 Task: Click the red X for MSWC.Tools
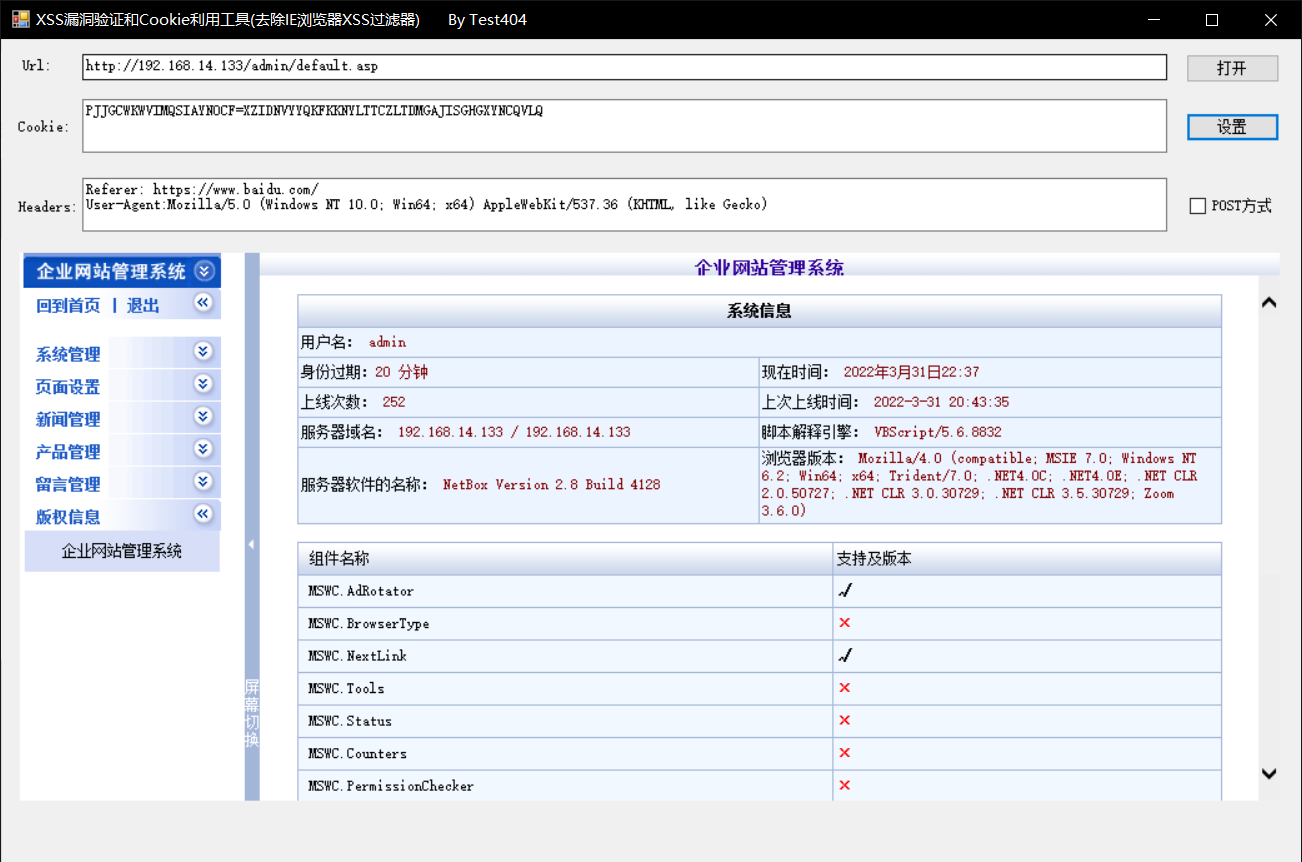coord(845,688)
